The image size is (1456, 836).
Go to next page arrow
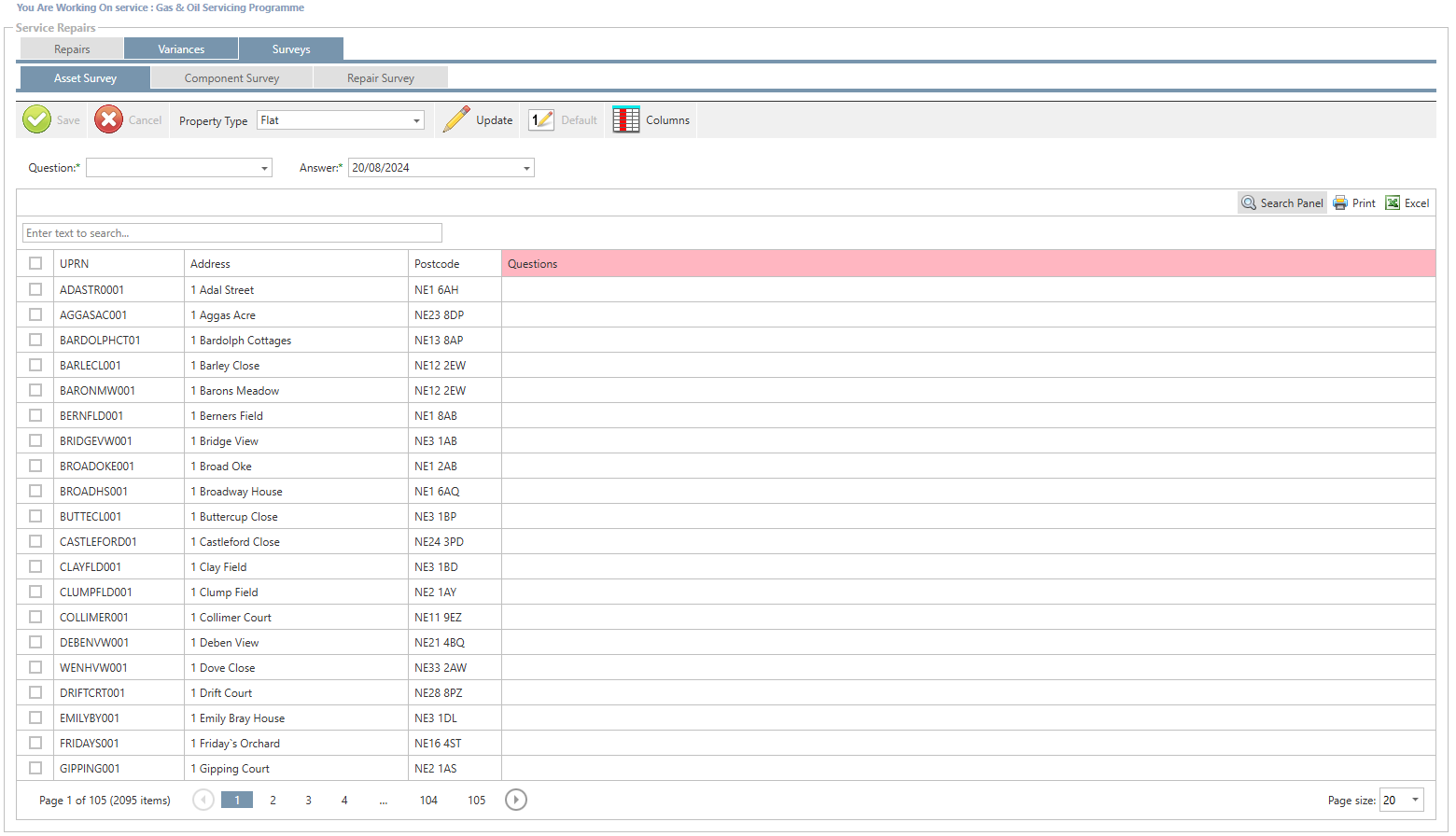coord(516,800)
